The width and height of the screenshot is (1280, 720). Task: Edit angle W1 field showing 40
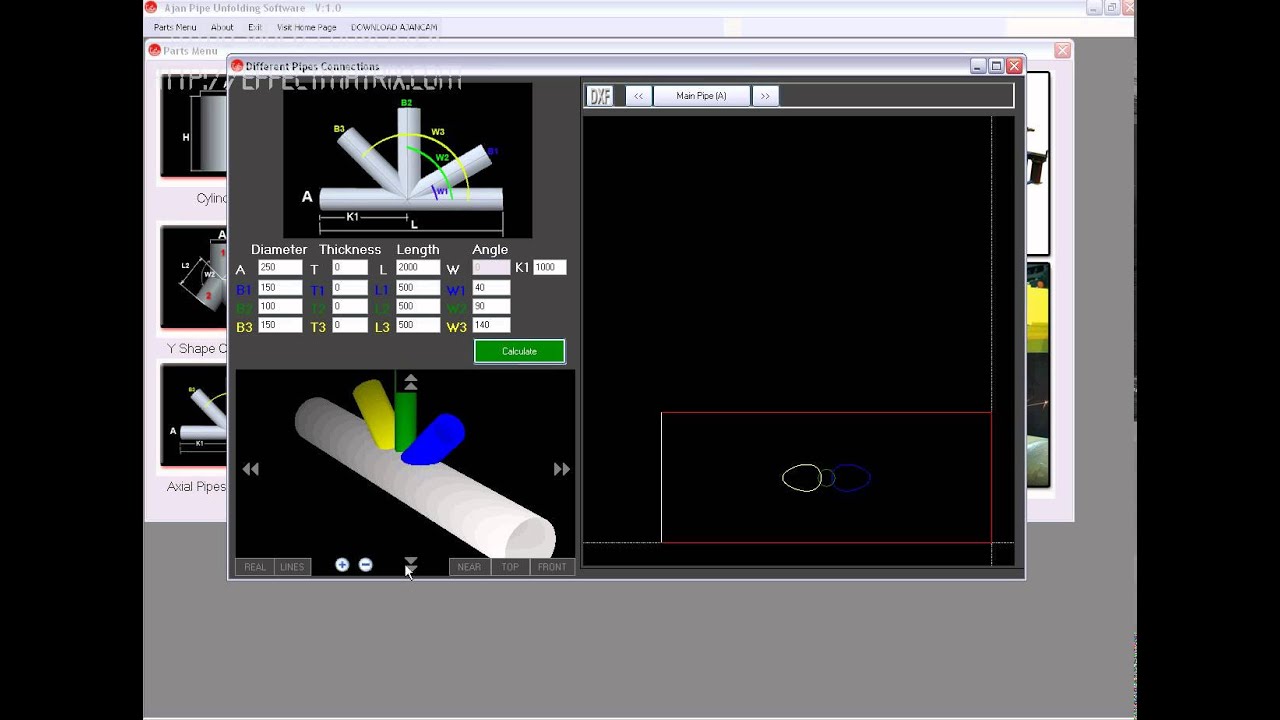pos(491,288)
